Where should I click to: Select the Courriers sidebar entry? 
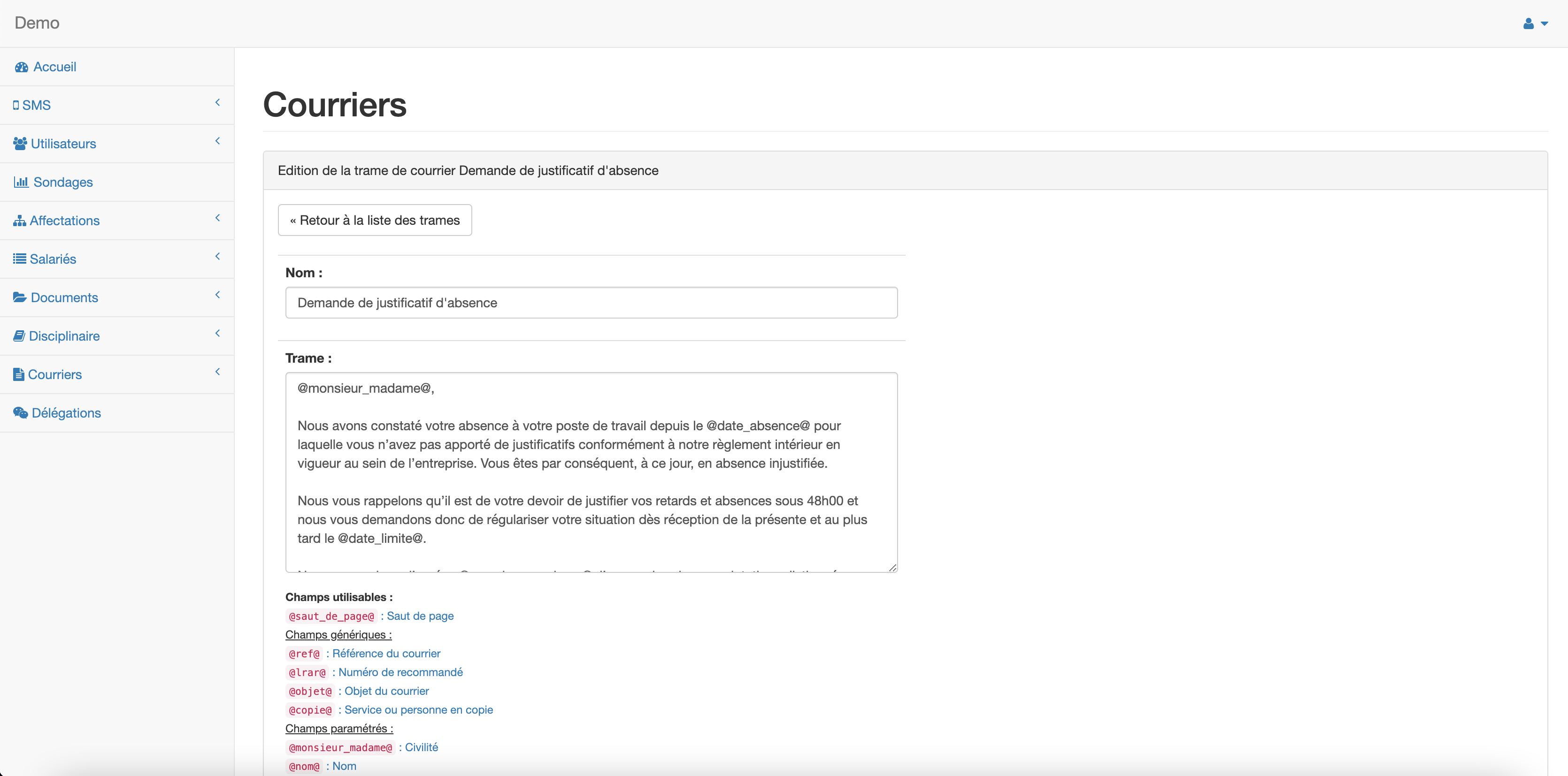click(x=117, y=374)
